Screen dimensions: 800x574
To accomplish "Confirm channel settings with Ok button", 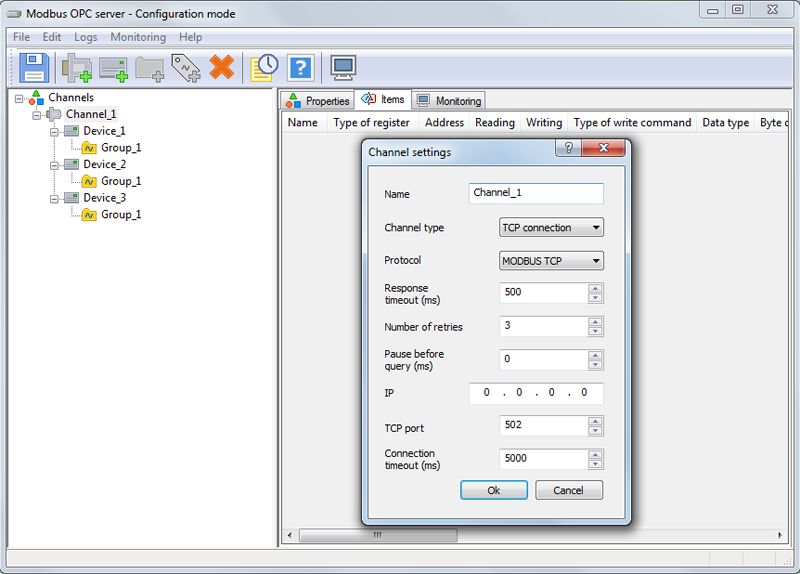I will pyautogui.click(x=493, y=490).
